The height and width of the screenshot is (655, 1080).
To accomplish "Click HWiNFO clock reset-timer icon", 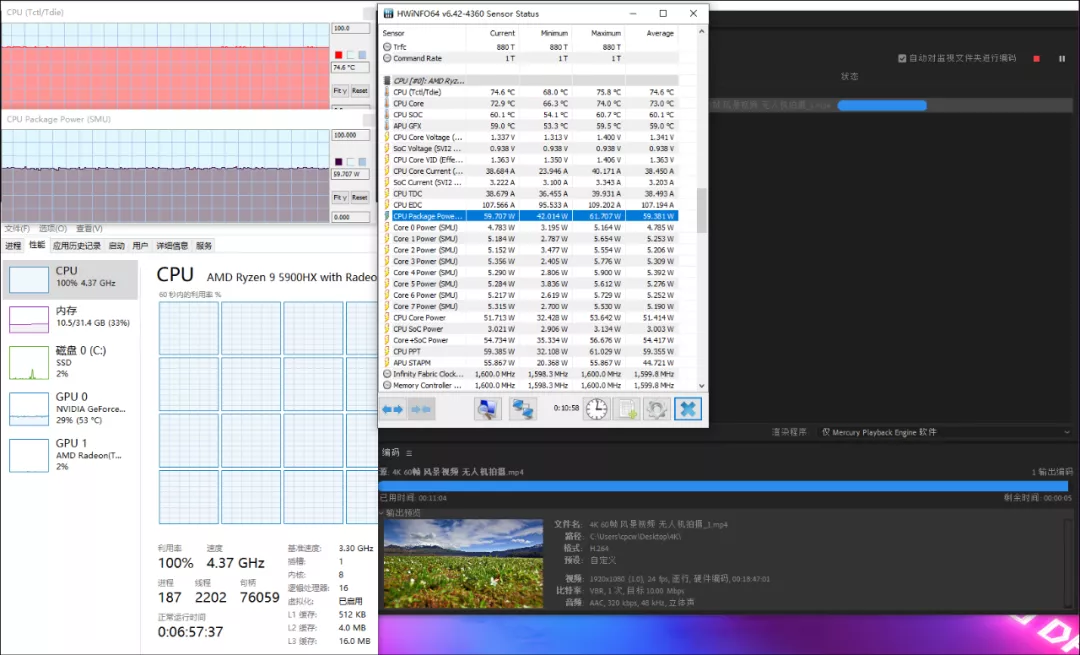I will [x=596, y=409].
